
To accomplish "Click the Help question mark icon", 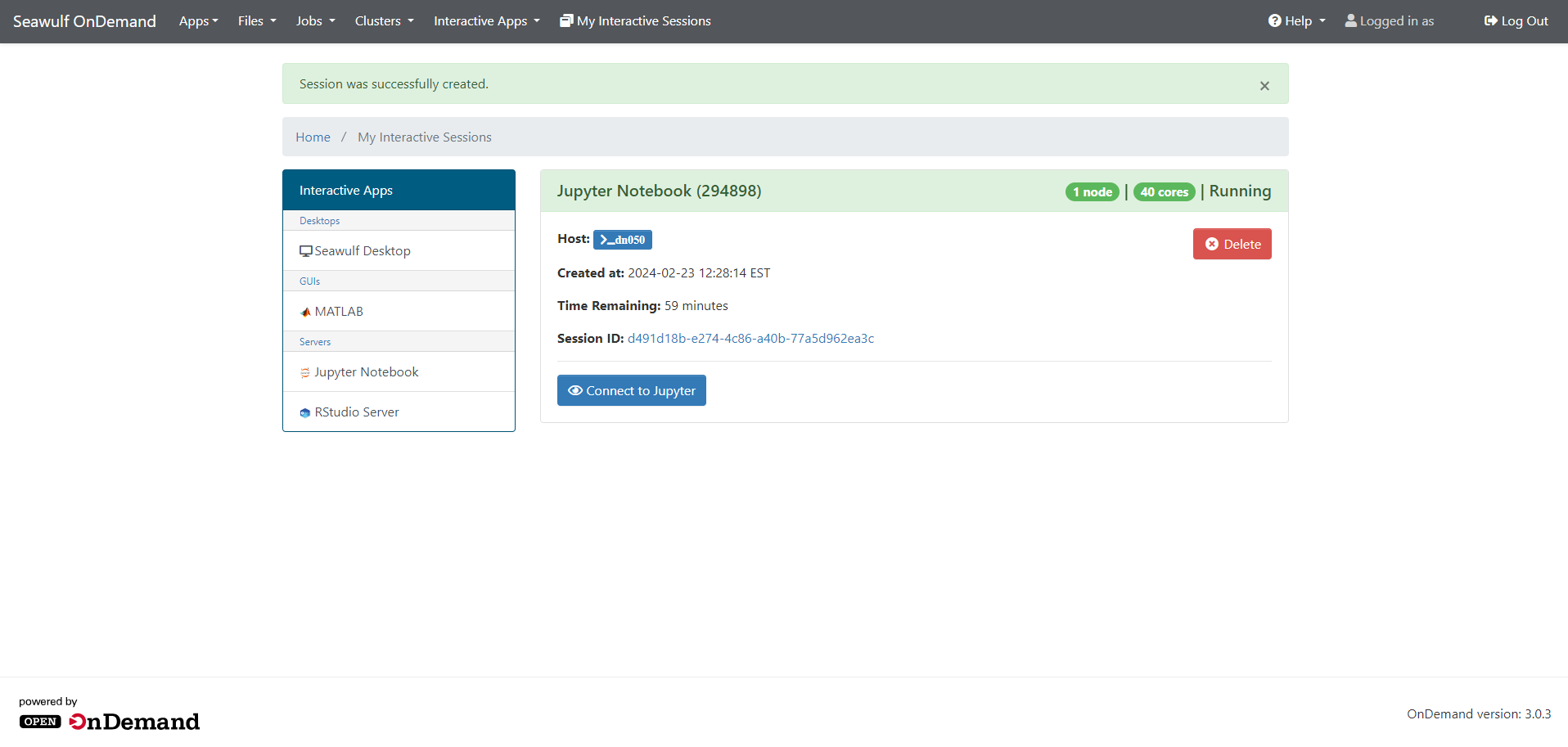I will click(1275, 20).
